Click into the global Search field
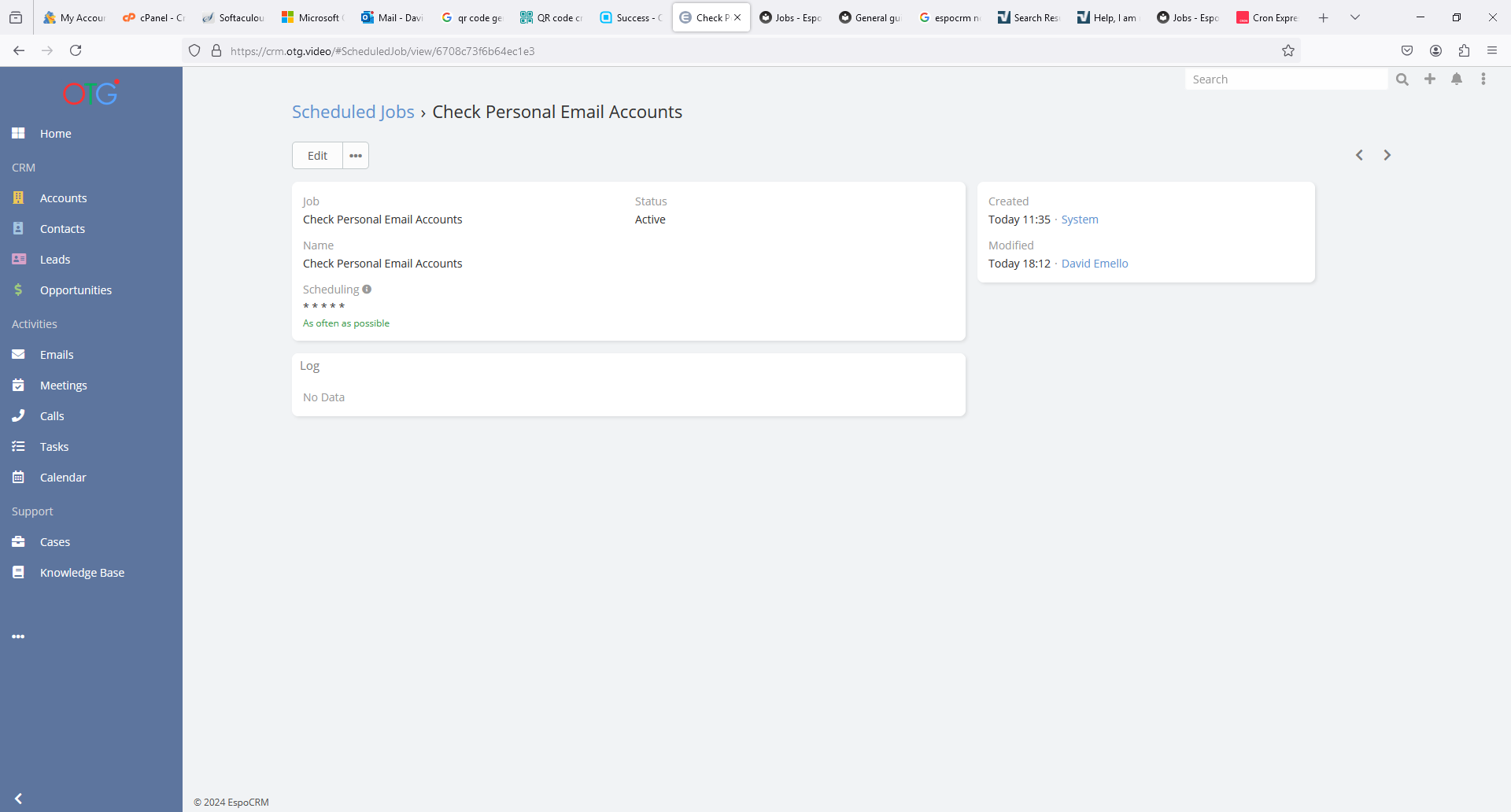Viewport: 1511px width, 812px height. click(x=1286, y=79)
